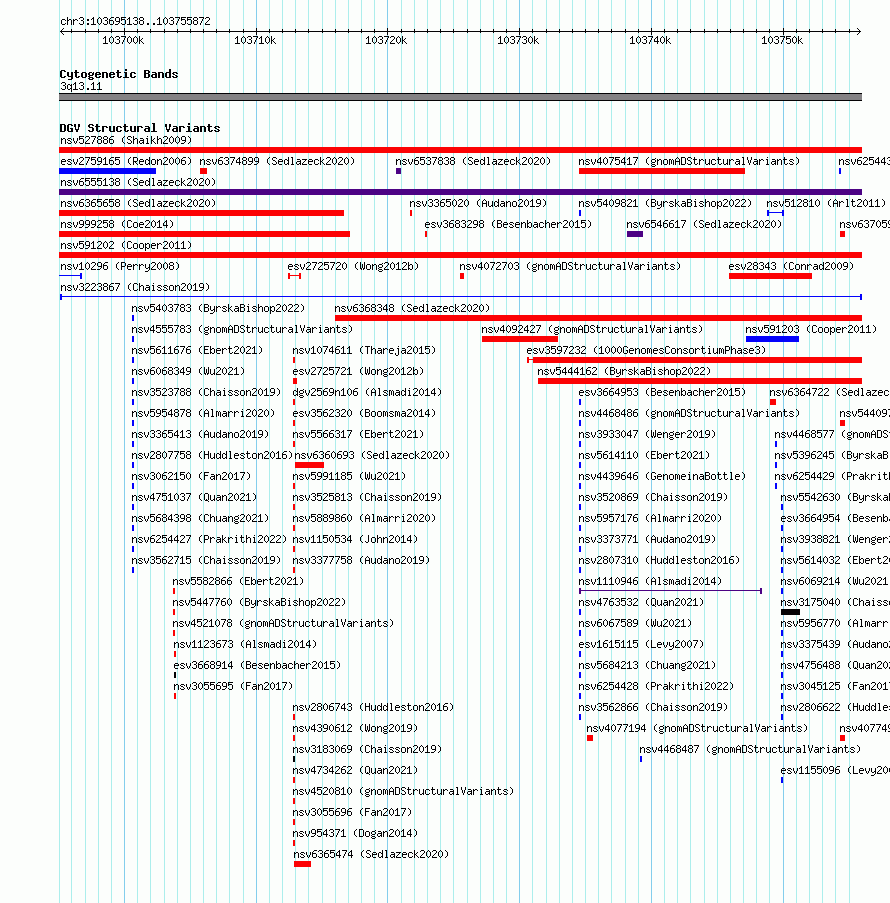Screen dimensions: 890x903
Task: Open the esv1615115 (Levy2007) label
Action: (641, 644)
